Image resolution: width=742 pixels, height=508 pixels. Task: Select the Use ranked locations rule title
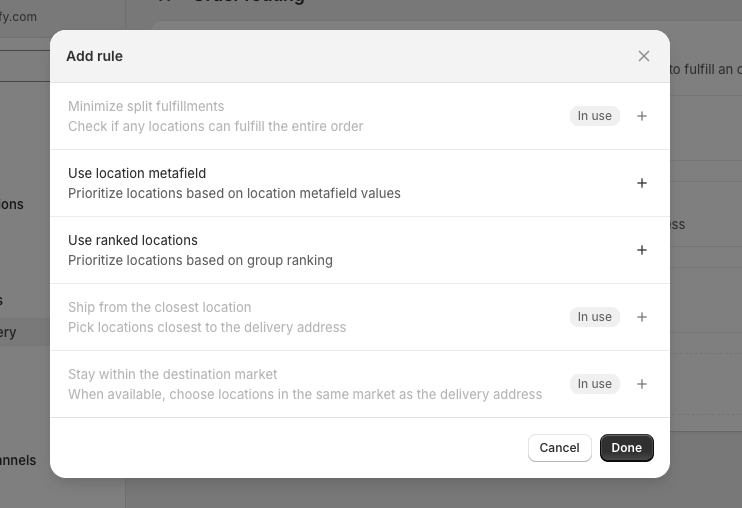coord(132,240)
